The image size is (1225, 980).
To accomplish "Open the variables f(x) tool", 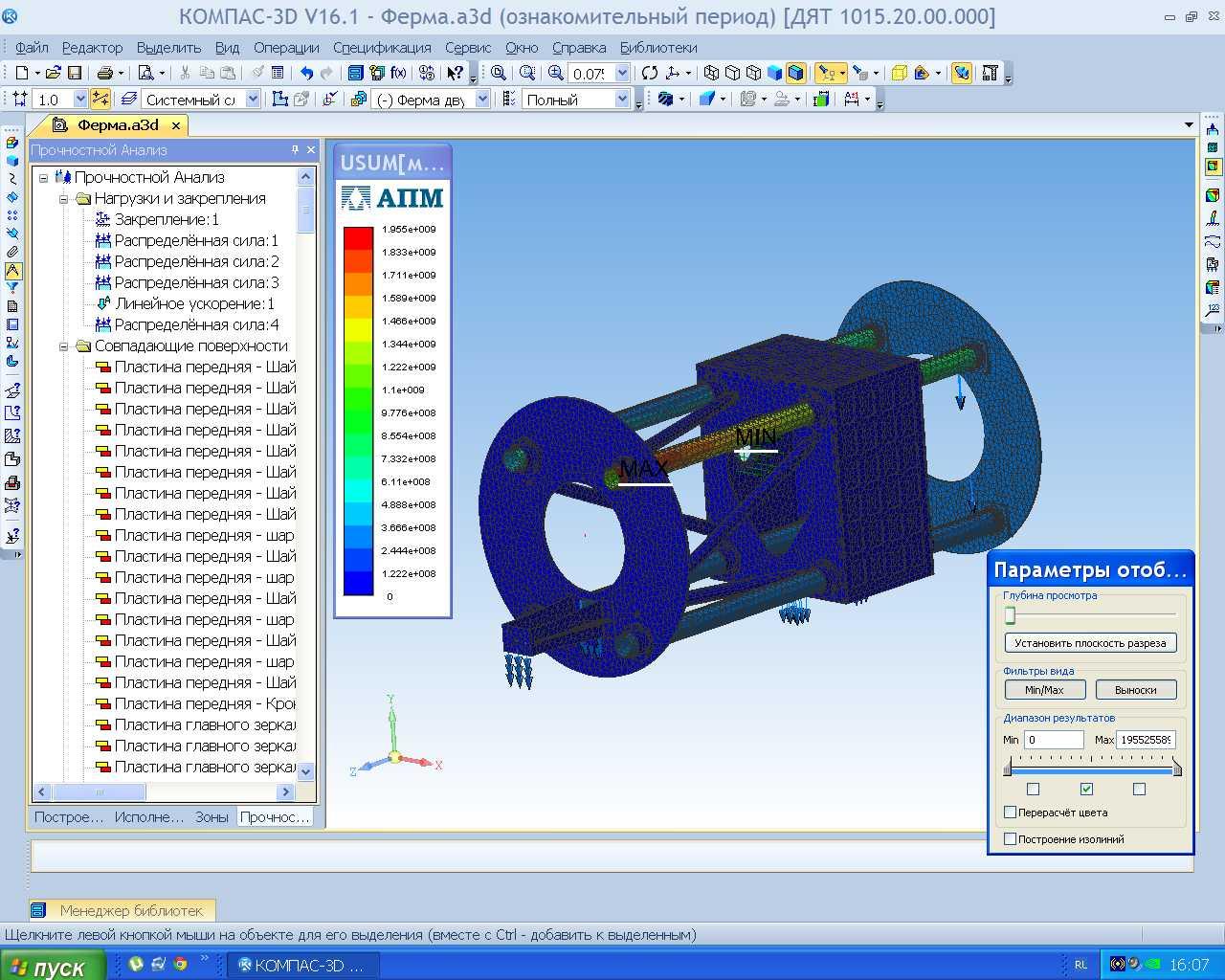I will (x=398, y=73).
